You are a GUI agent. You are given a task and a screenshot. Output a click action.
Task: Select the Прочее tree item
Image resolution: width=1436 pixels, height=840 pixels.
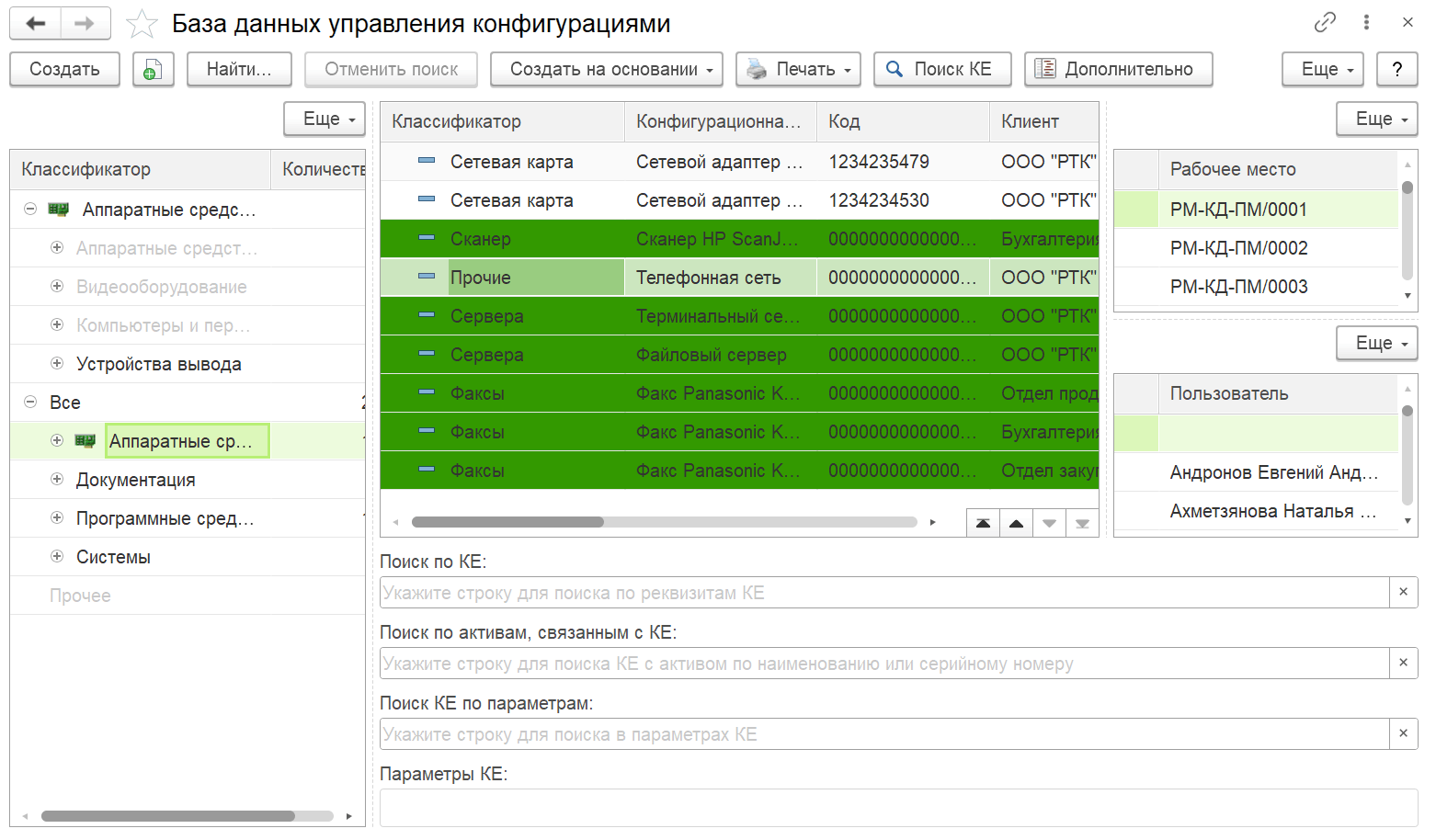point(80,596)
